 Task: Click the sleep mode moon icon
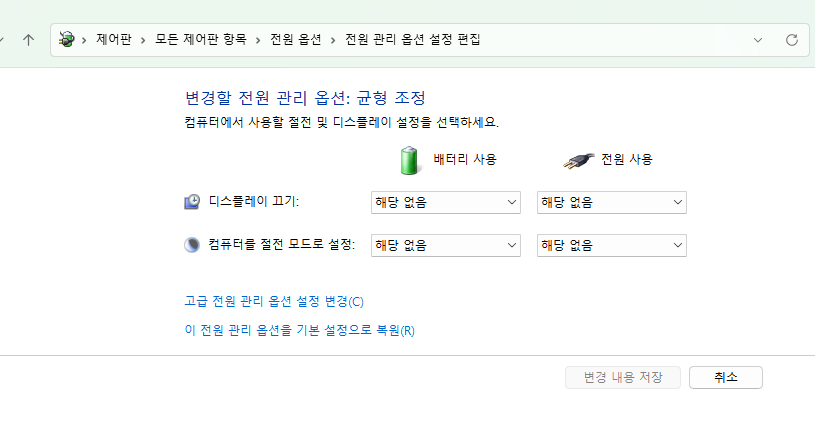tap(192, 245)
